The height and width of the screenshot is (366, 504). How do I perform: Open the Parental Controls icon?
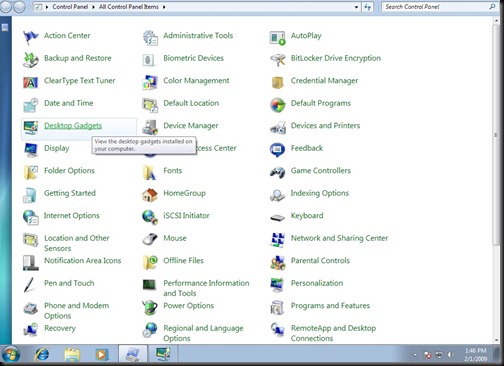pos(278,262)
